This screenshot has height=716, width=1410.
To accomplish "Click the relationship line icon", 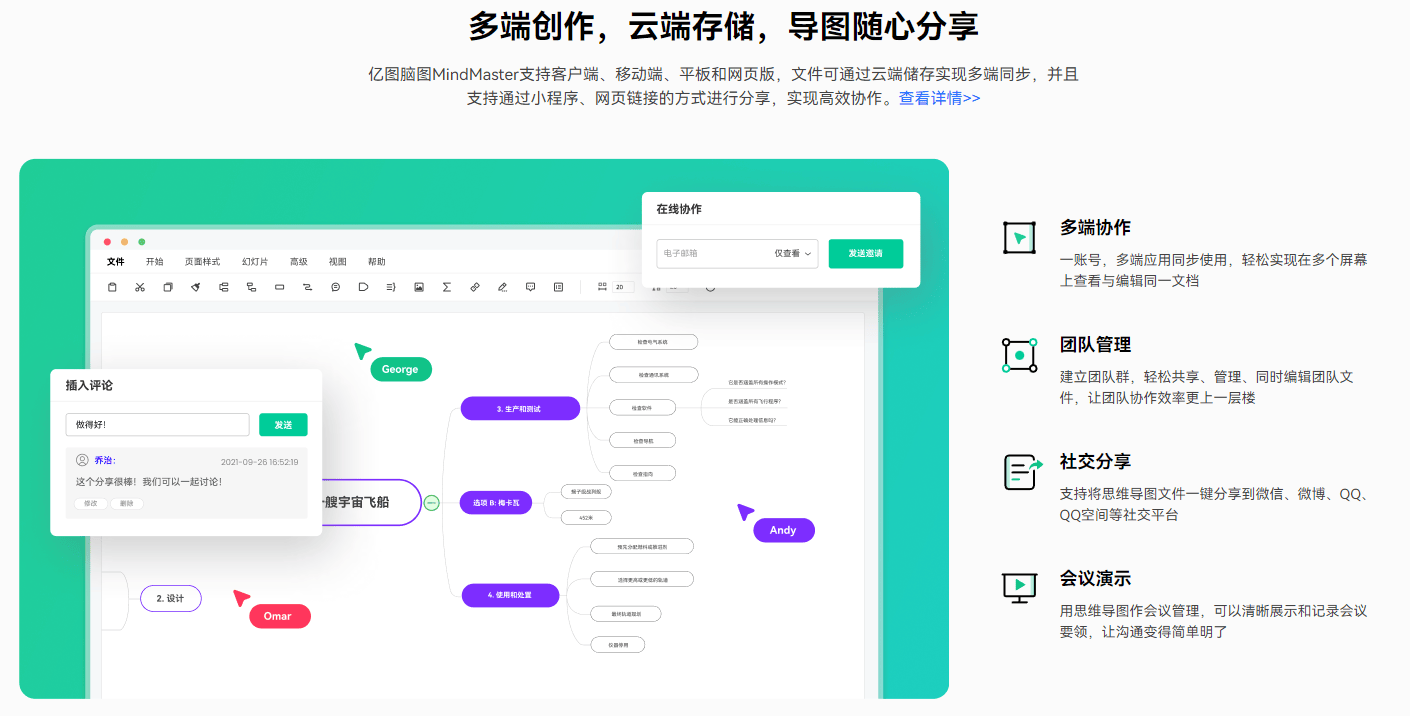I will (306, 287).
